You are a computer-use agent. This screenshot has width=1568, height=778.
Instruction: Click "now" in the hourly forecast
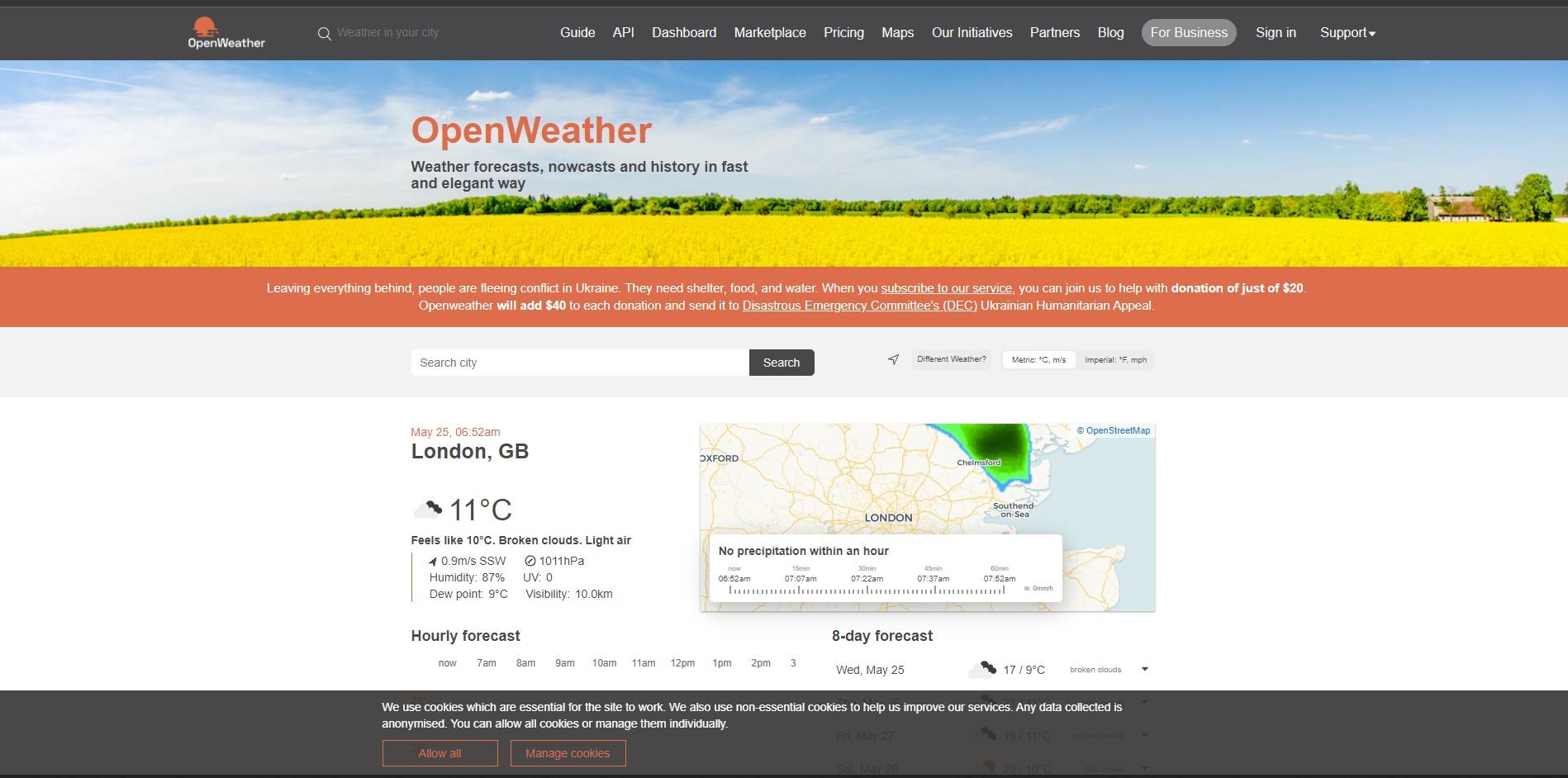point(448,663)
